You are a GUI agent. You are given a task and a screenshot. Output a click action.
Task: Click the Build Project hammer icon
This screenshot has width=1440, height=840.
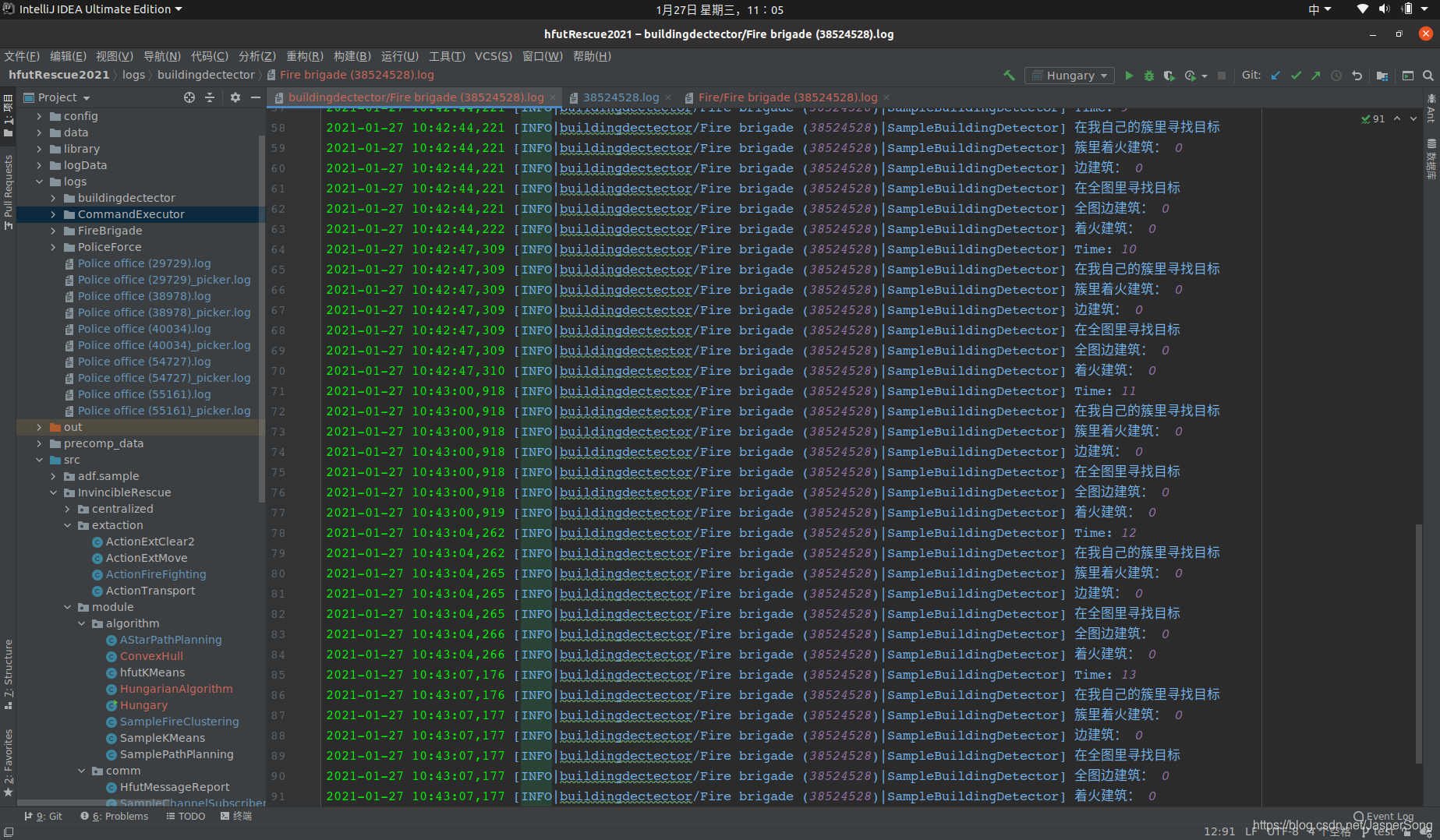coord(1009,76)
